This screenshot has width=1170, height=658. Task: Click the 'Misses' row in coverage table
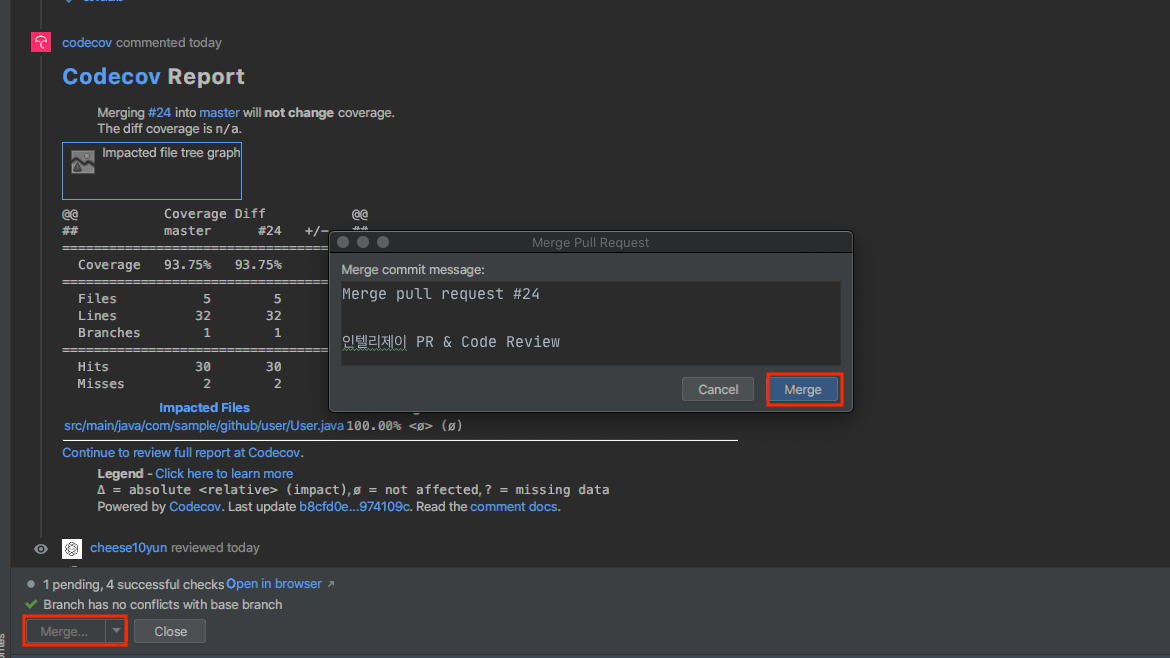click(x=180, y=384)
